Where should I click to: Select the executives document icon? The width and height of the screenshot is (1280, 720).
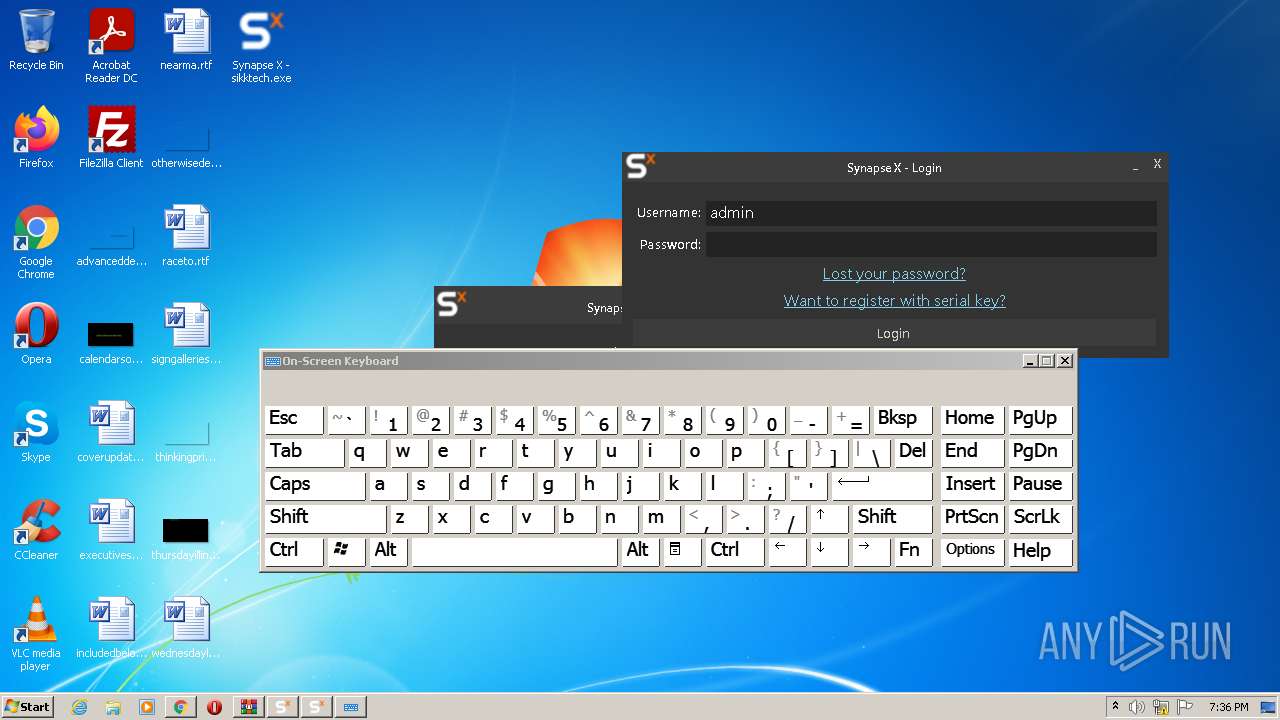tap(111, 530)
